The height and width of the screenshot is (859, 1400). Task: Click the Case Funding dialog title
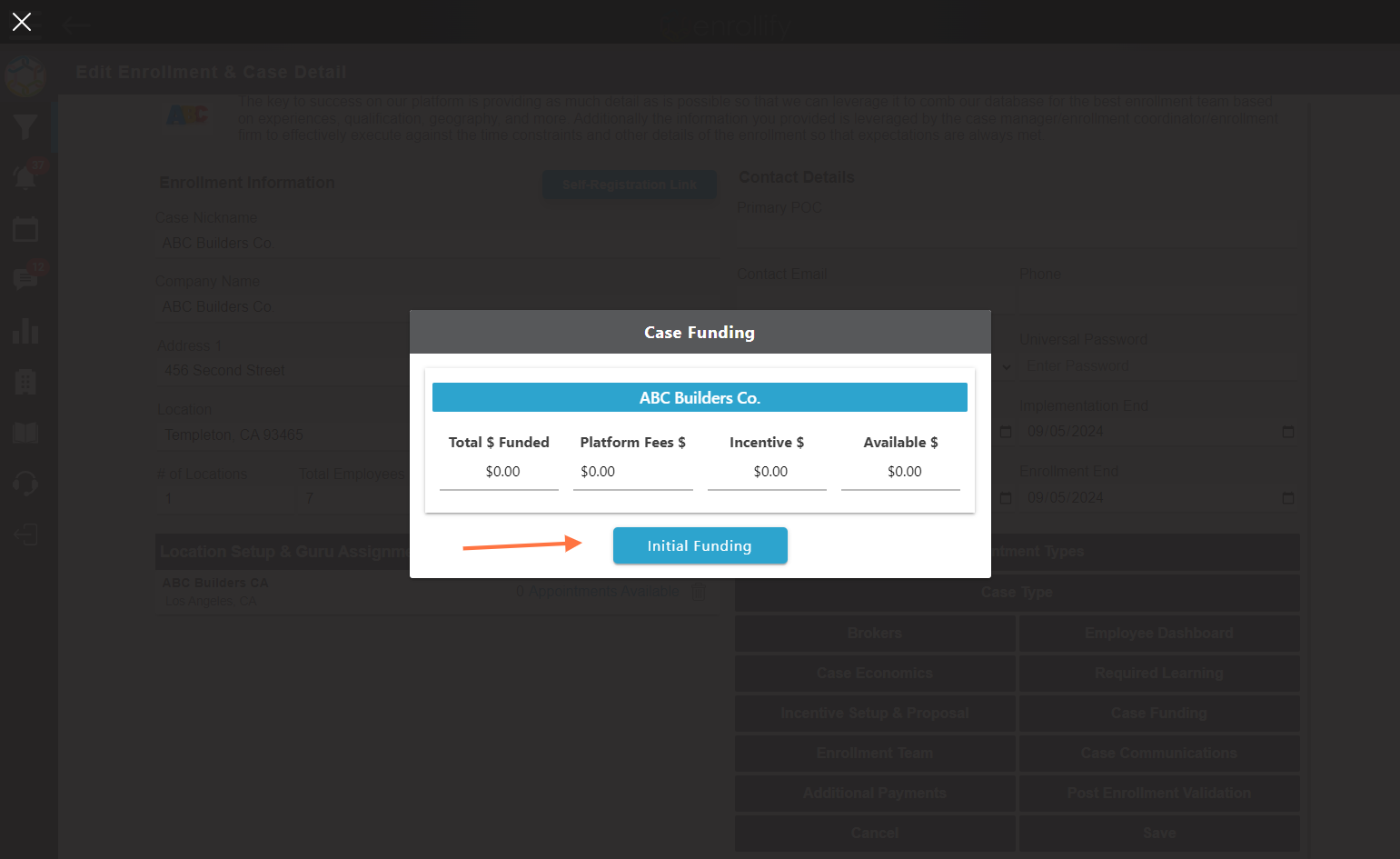[700, 332]
